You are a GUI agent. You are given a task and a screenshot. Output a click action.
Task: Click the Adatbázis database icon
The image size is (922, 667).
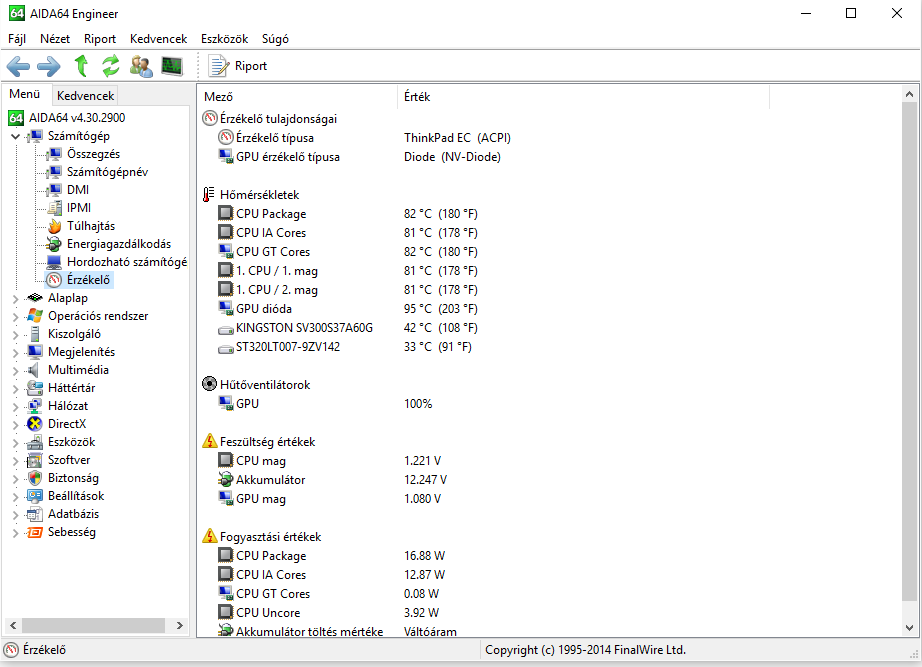(x=35, y=514)
